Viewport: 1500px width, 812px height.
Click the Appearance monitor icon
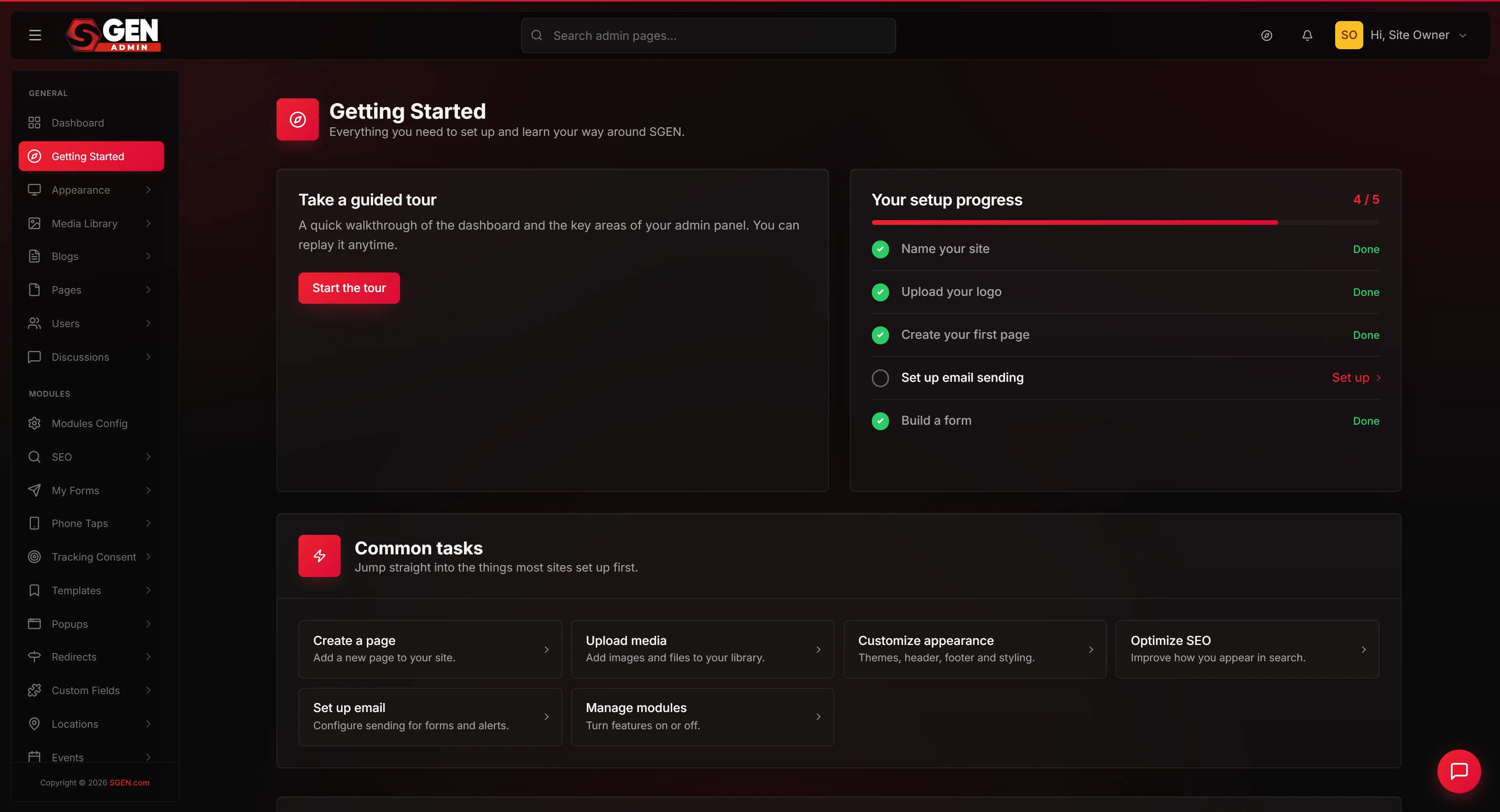[34, 190]
